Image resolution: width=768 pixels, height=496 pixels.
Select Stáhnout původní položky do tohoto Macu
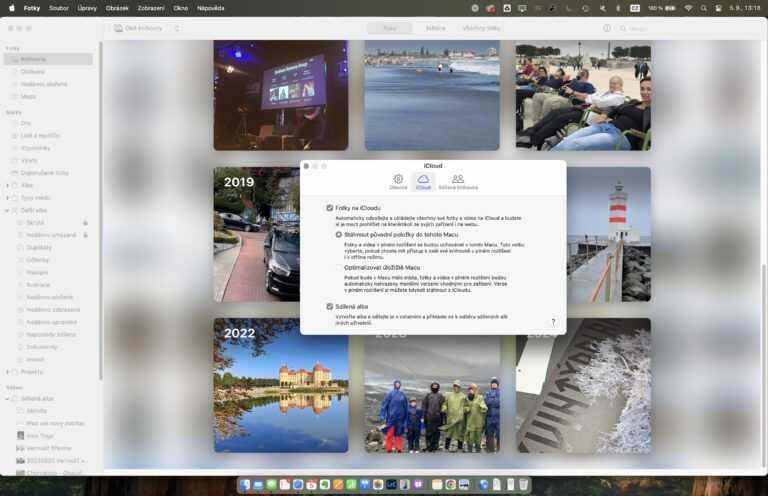tap(338, 235)
